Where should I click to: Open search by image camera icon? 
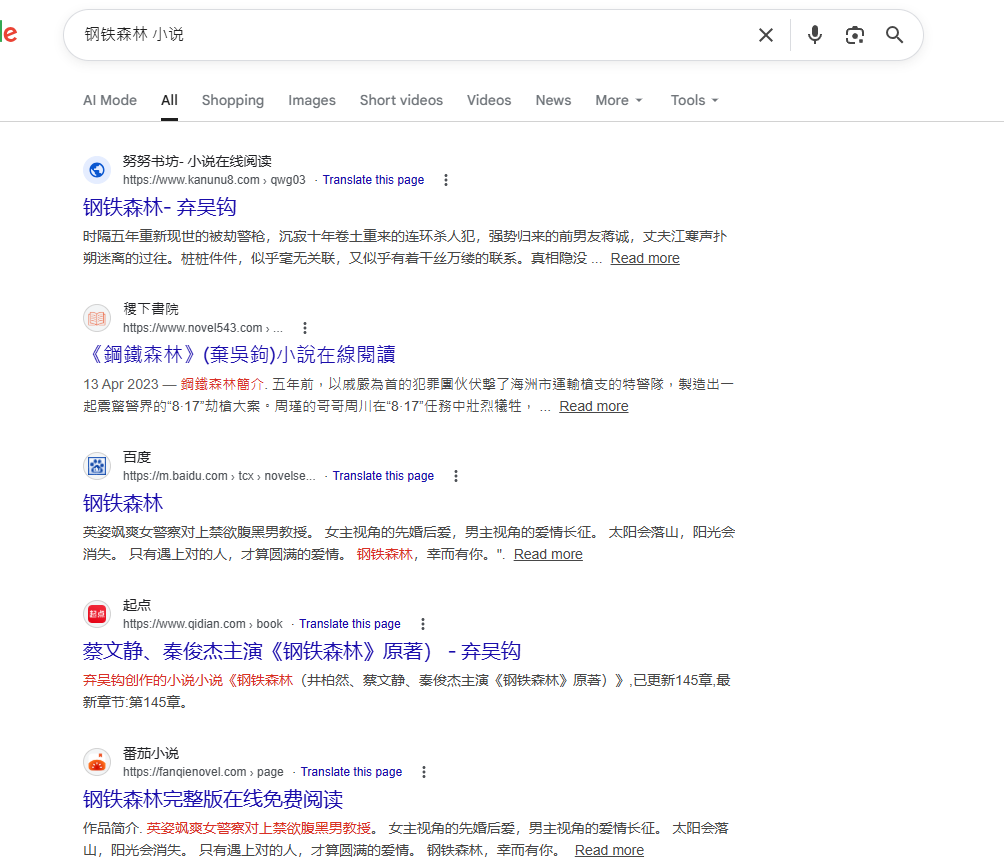854,35
